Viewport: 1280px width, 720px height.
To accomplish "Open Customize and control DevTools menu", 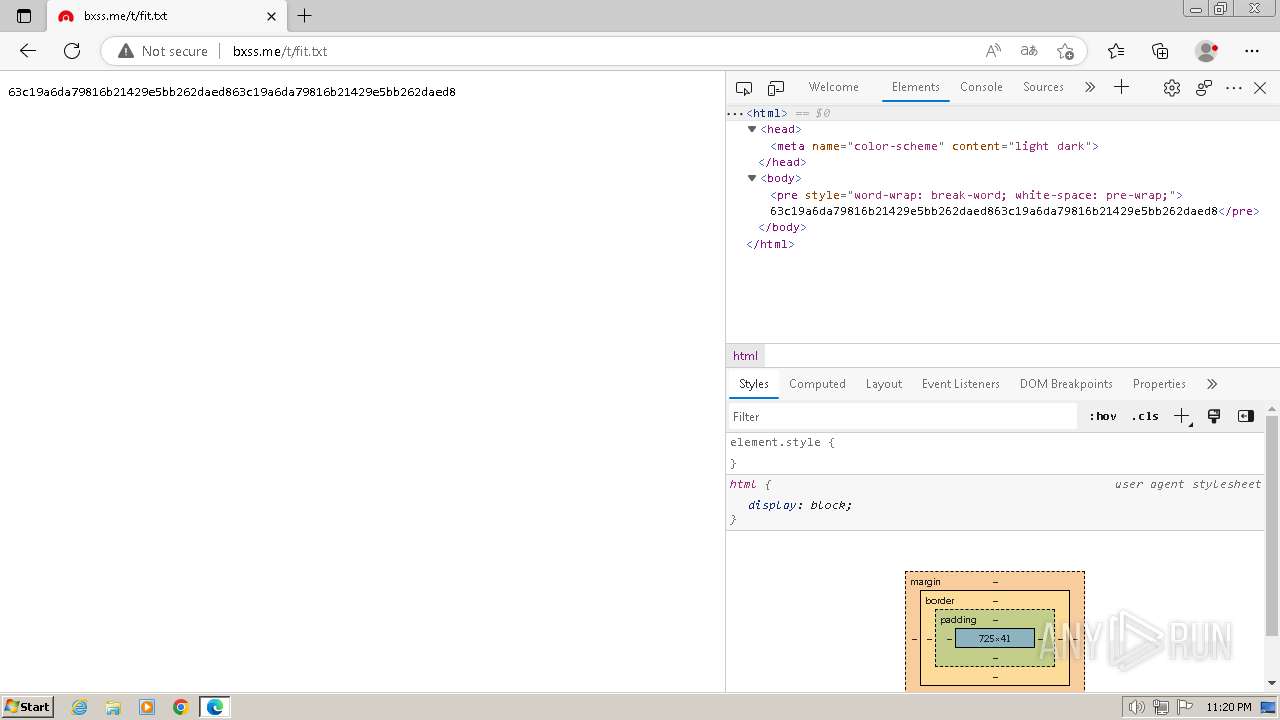I will click(1234, 88).
